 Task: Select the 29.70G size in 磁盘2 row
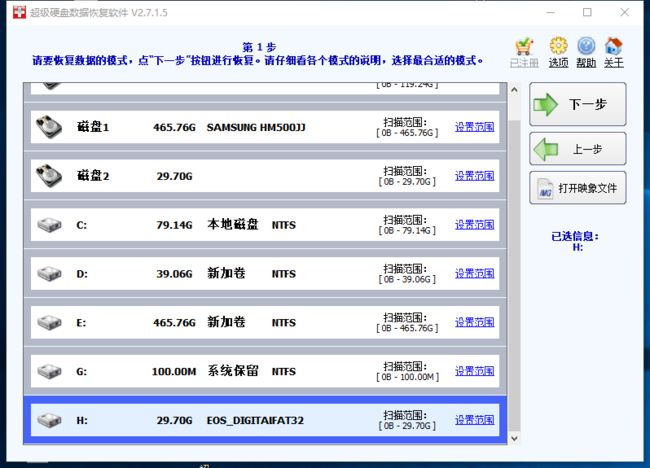coord(174,176)
